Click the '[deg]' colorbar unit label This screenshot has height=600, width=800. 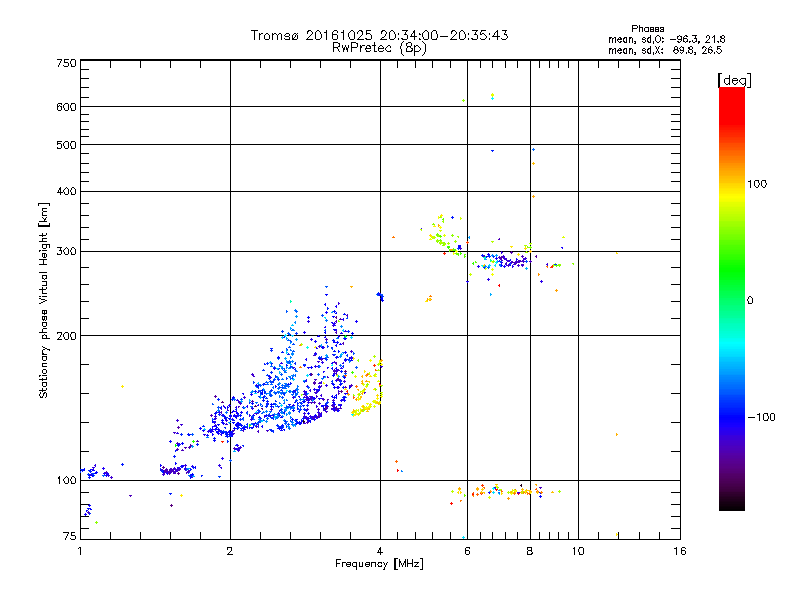pyautogui.click(x=734, y=80)
